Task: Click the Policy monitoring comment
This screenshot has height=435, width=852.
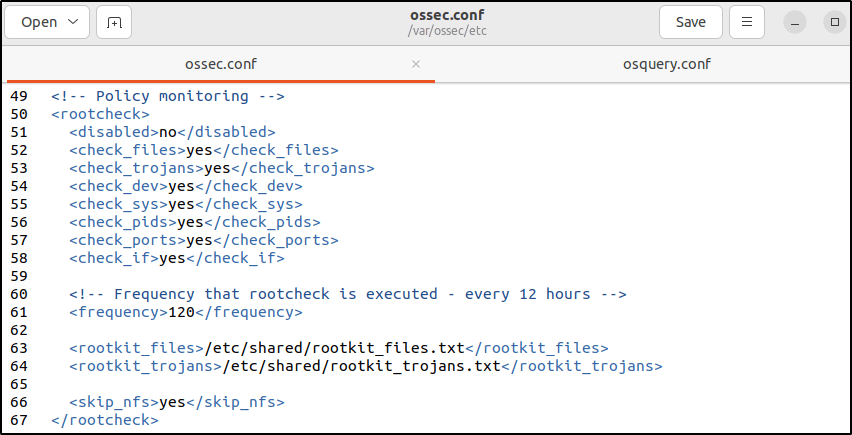Action: (x=168, y=96)
